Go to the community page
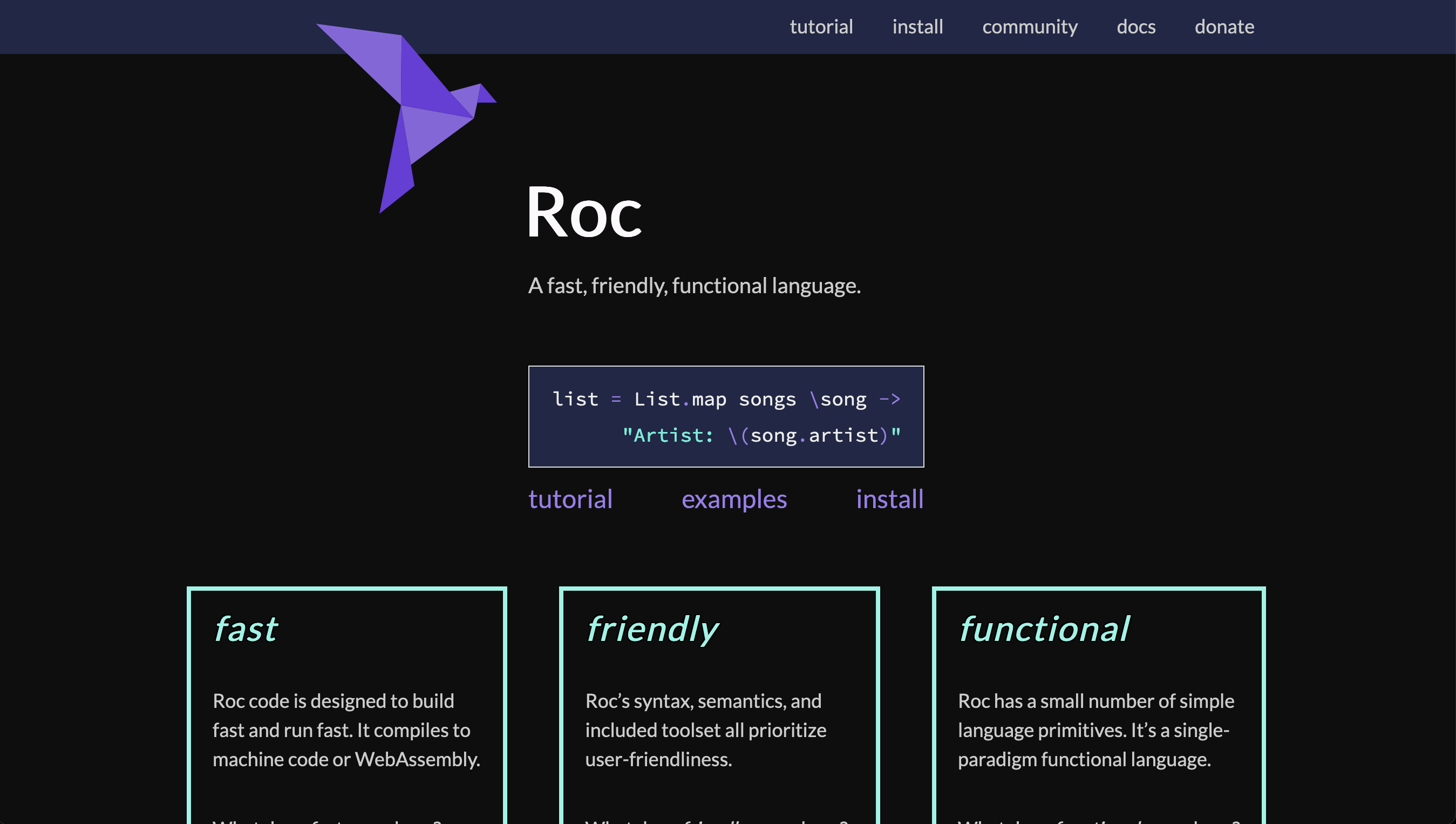Image resolution: width=1456 pixels, height=824 pixels. (x=1030, y=27)
